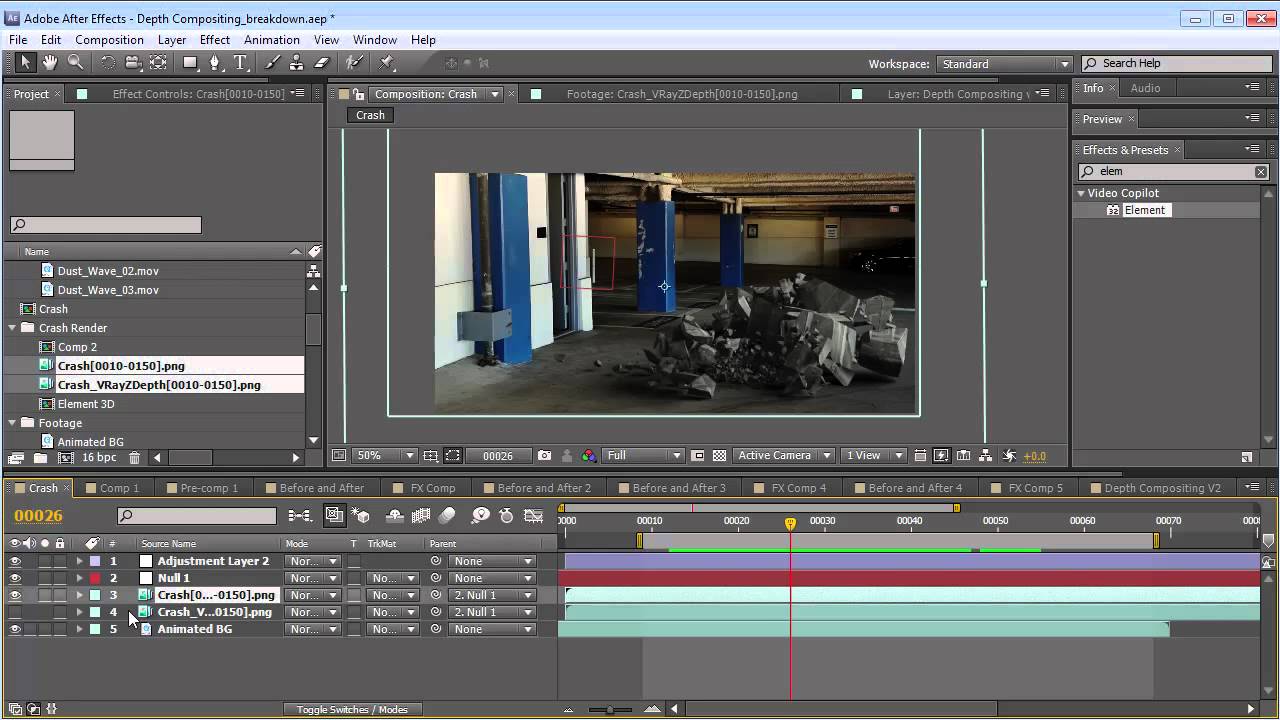Select the Horizontal Type tool
1280x720 pixels.
click(241, 63)
